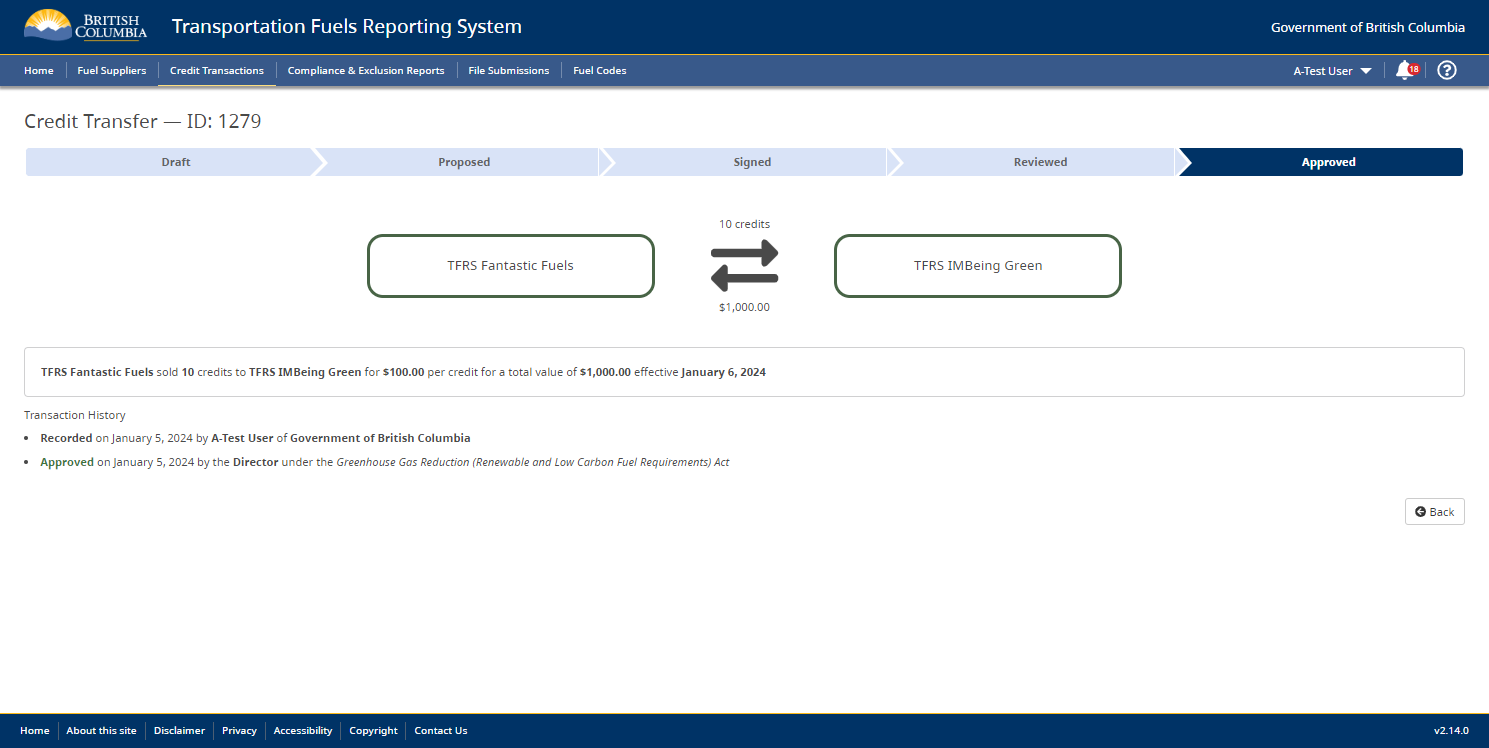Expand the A-Test User dropdown

click(x=1332, y=71)
